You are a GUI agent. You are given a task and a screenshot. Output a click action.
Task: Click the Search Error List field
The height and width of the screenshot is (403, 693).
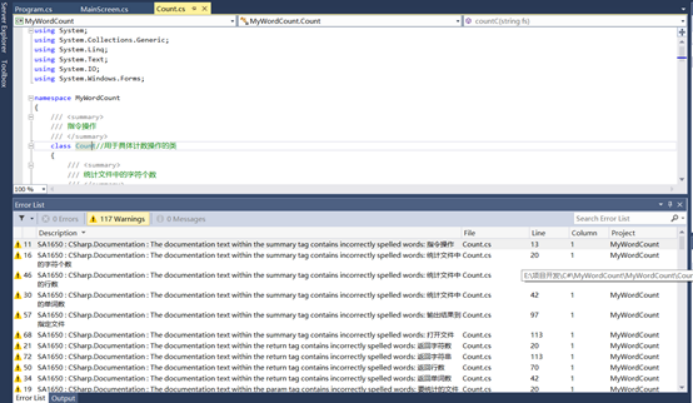(x=622, y=218)
